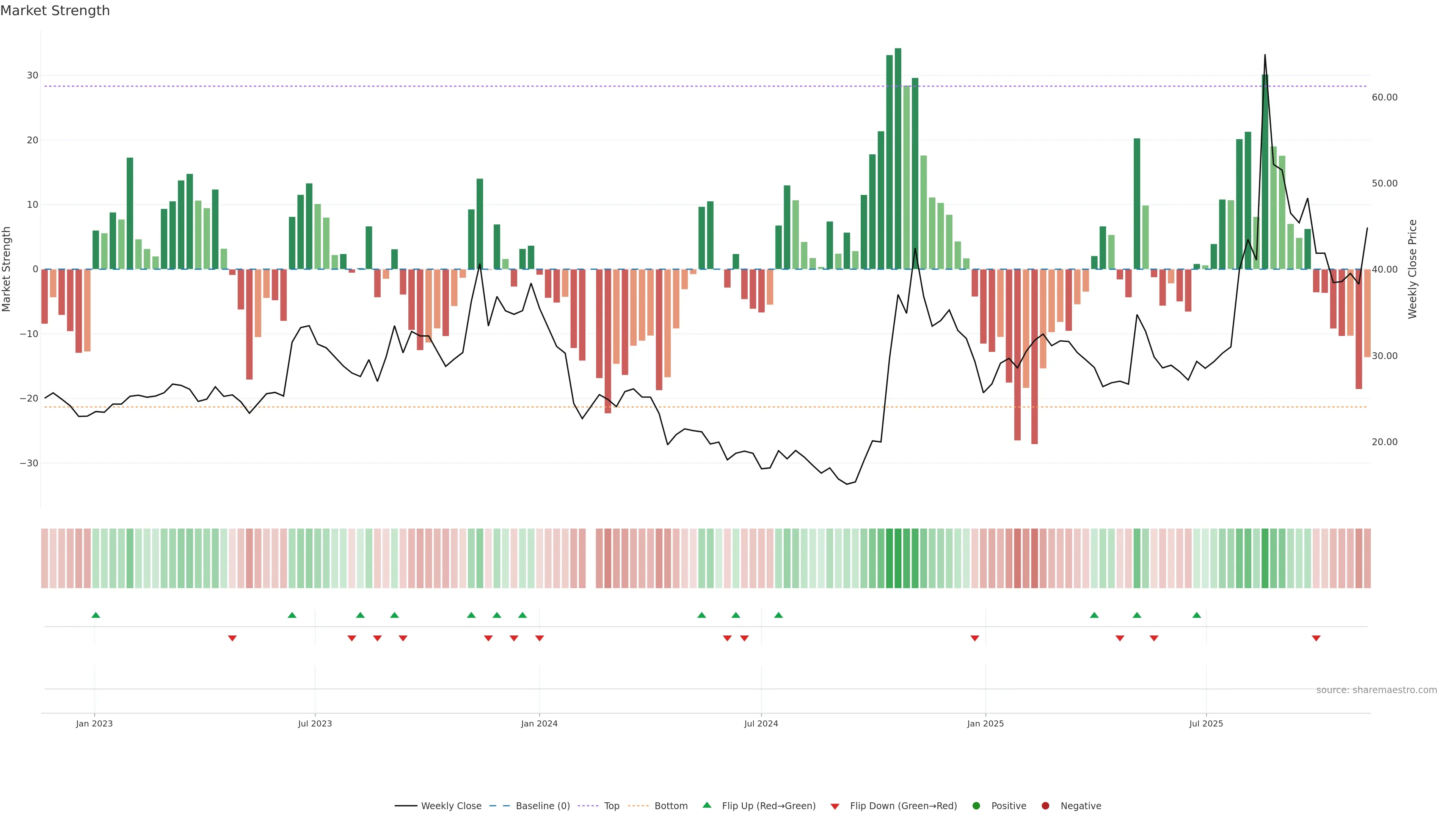
Task: Click the Market Strength chart title
Action: [55, 11]
